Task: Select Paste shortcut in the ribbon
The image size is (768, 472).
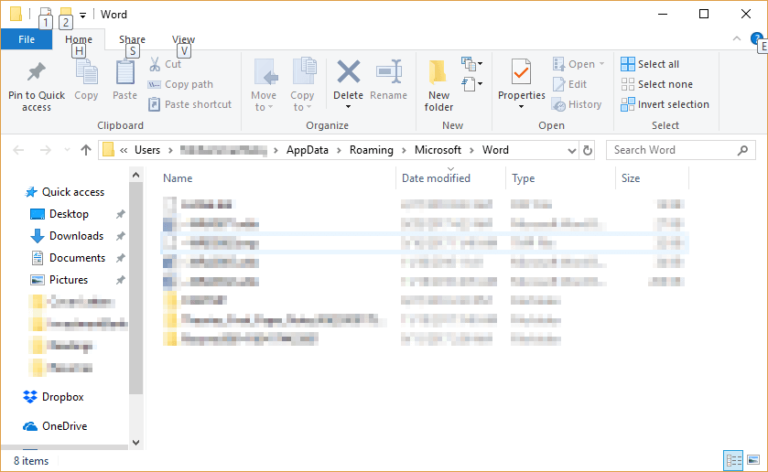Action: pyautogui.click(x=190, y=104)
